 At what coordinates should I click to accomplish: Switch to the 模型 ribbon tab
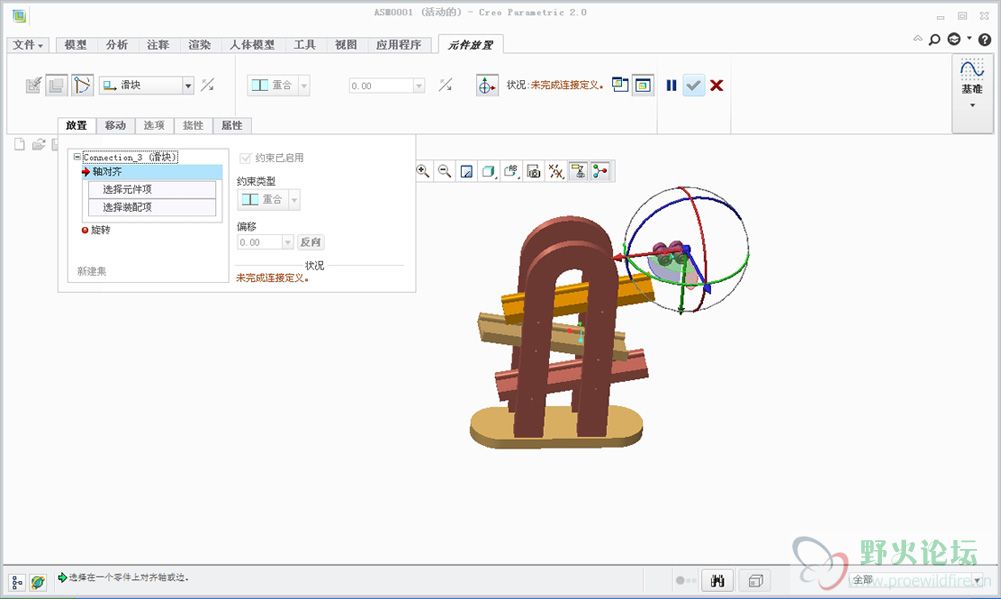click(x=75, y=45)
